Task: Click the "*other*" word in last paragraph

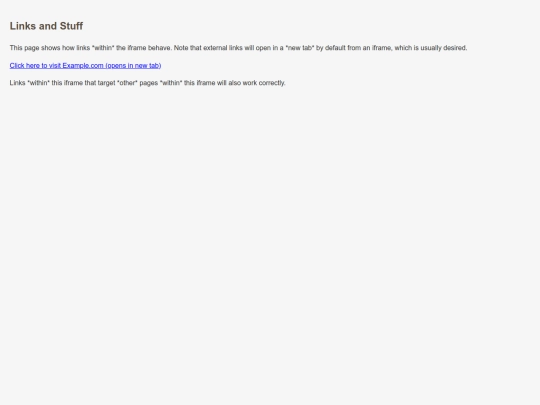Action: 127,83
